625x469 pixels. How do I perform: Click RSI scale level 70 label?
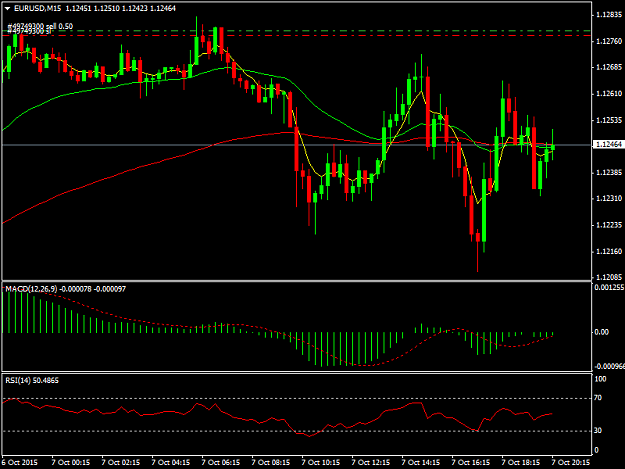tap(598, 398)
